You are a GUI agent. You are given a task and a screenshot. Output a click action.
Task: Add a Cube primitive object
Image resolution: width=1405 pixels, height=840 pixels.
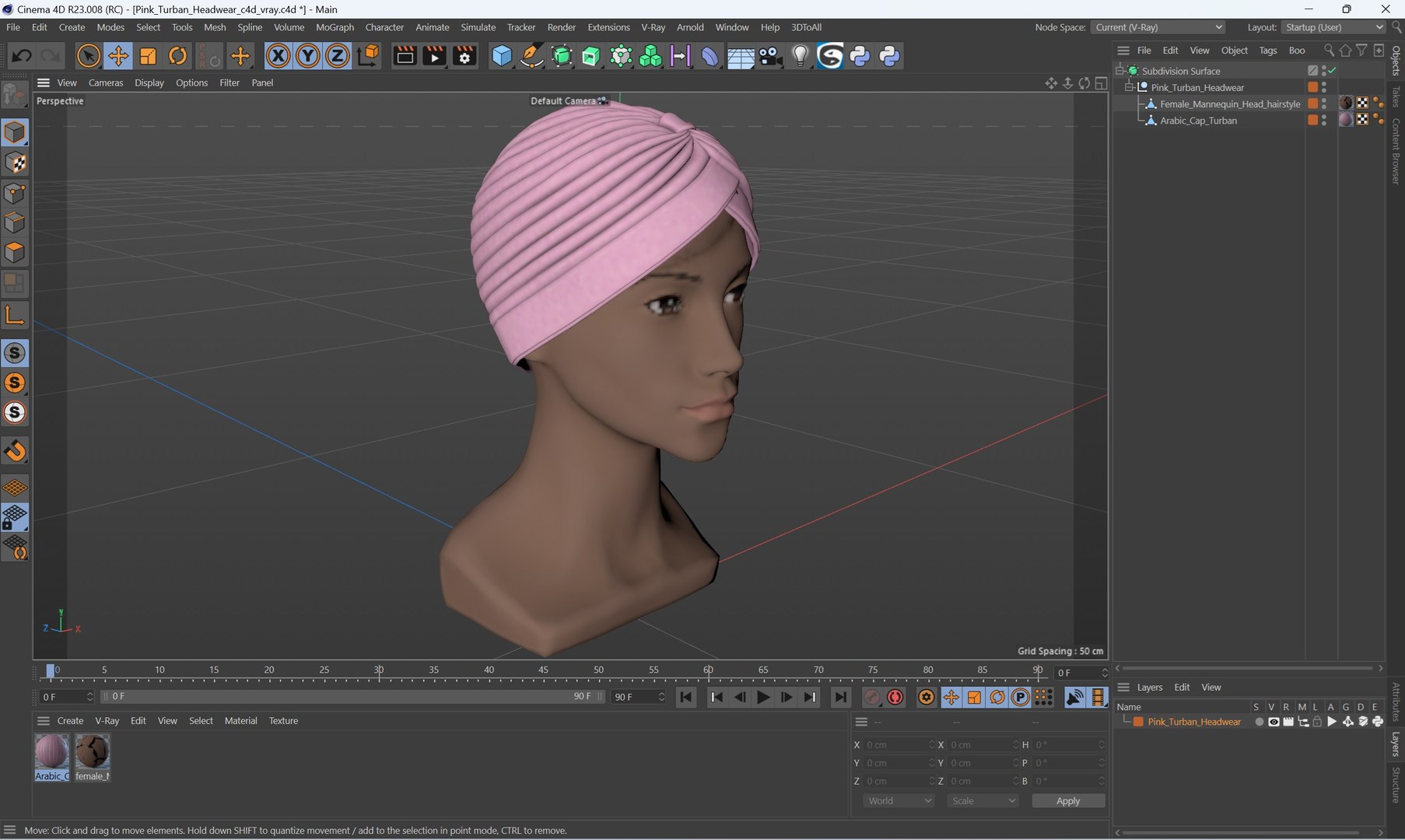502,56
